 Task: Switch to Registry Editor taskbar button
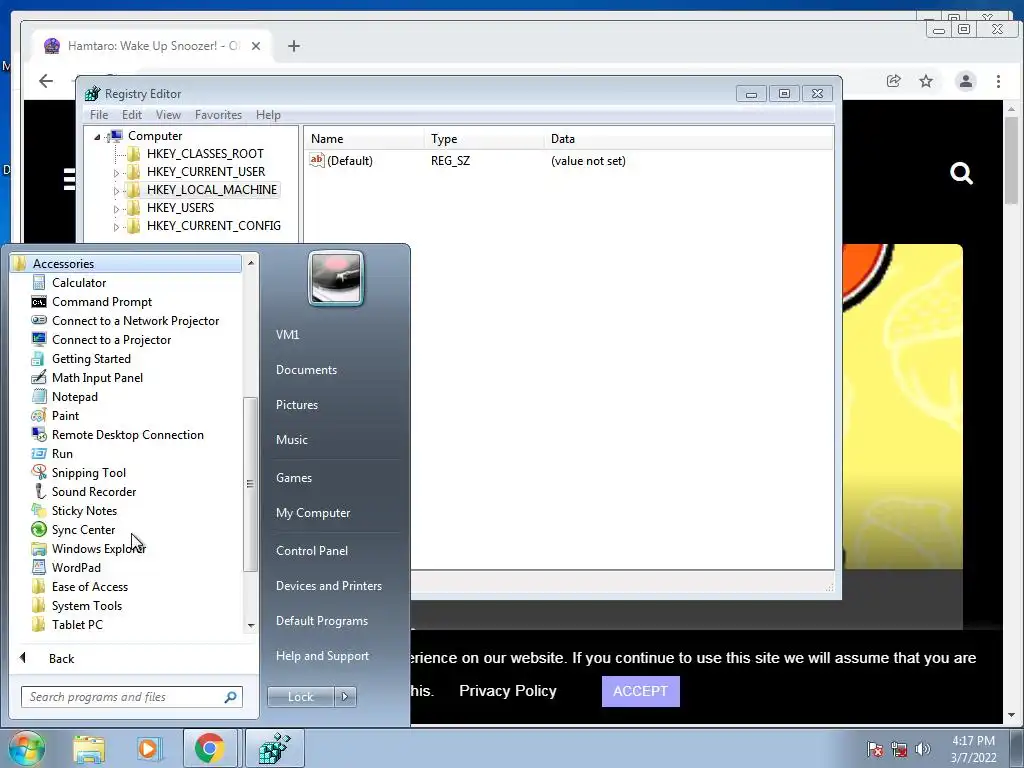(274, 748)
